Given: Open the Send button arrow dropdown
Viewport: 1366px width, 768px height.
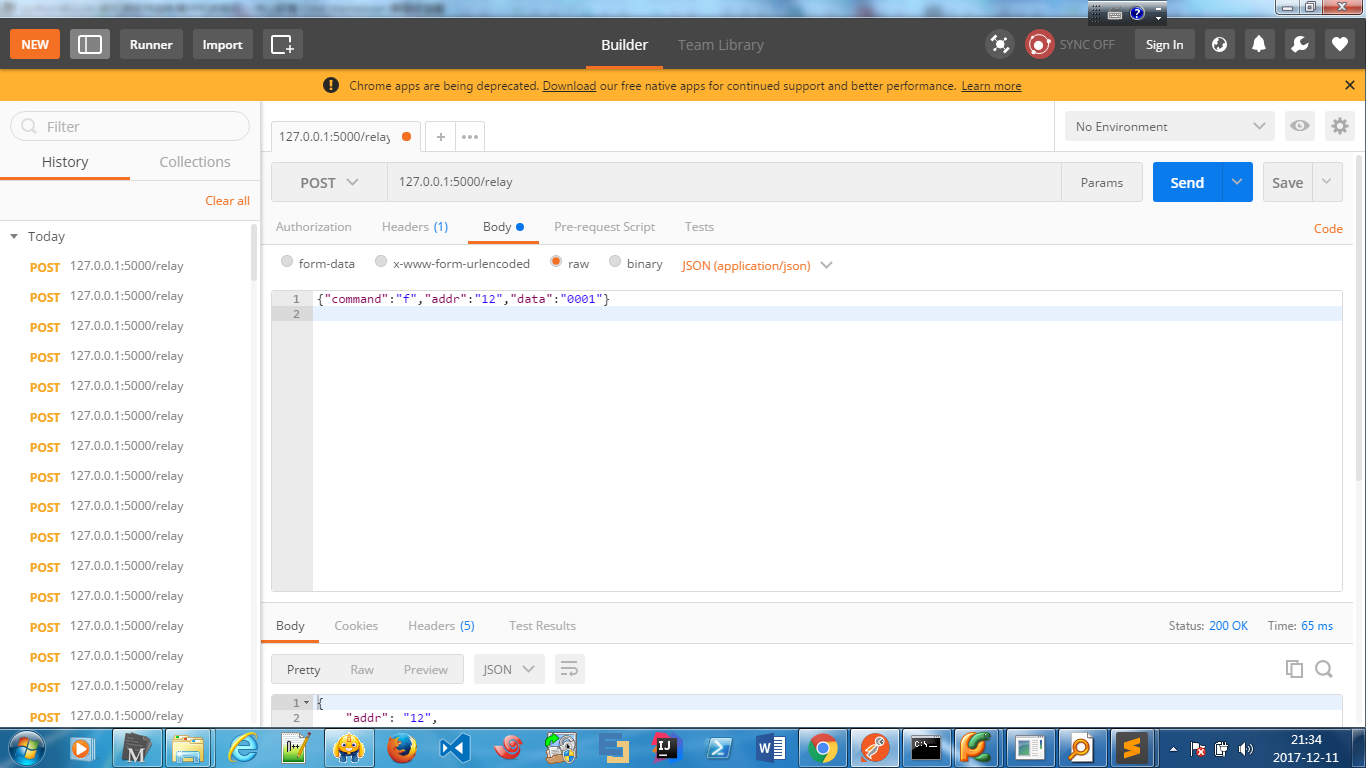Looking at the screenshot, I should [1237, 182].
